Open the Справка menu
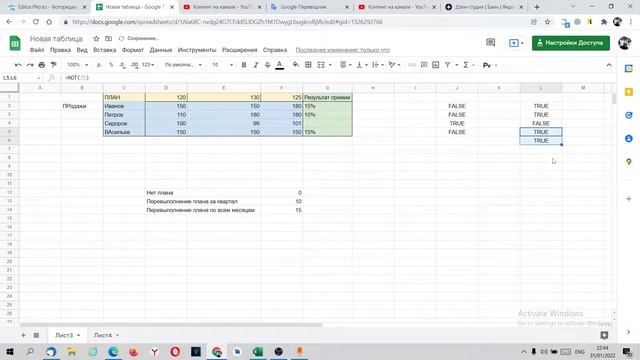The width and height of the screenshot is (640, 360). pos(275,50)
